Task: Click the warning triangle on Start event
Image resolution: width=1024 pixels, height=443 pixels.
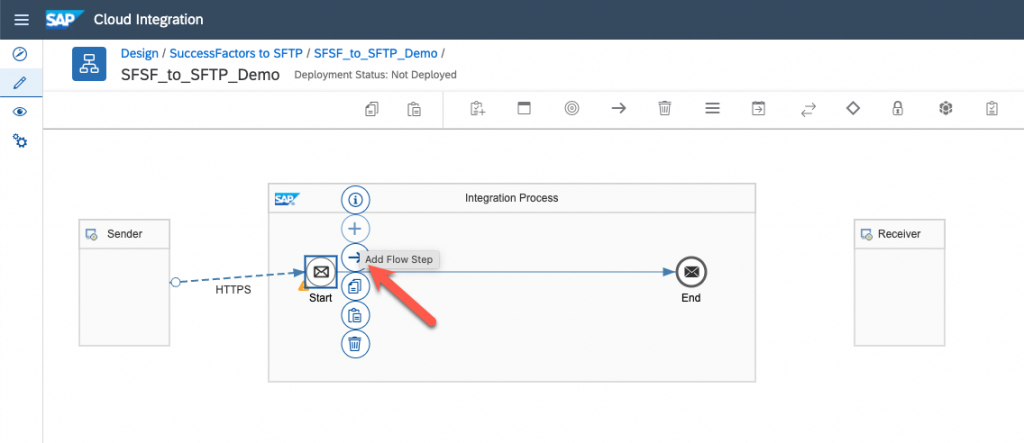Action: 302,286
